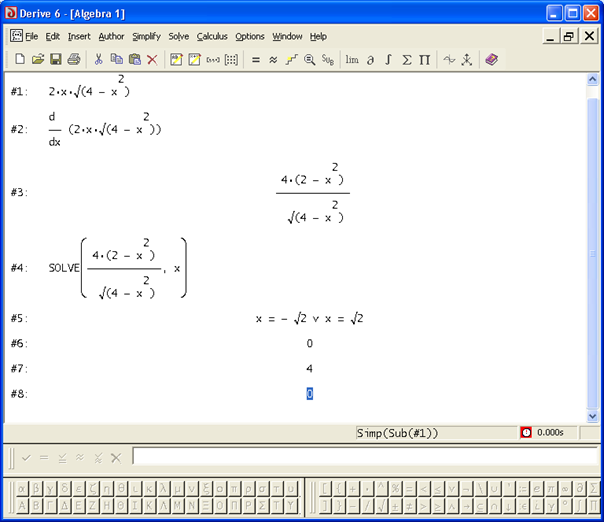The image size is (605, 523).
Task: Click the limit (lim) toolbar icon
Action: click(x=352, y=60)
